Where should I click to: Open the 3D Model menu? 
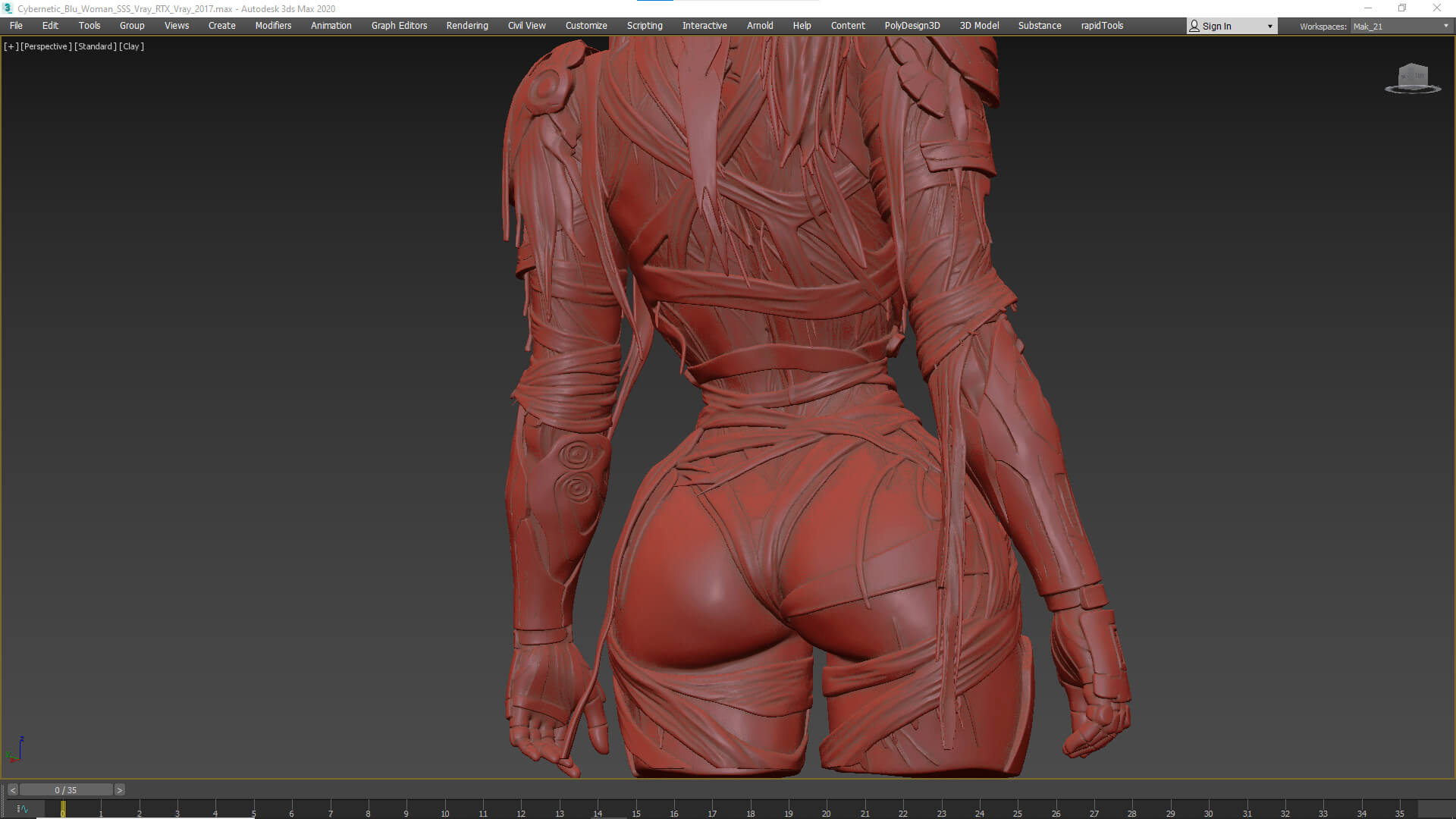pyautogui.click(x=979, y=26)
